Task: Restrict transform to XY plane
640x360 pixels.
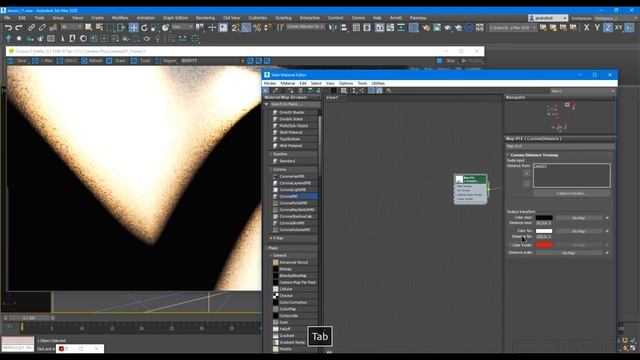Action: (x=618, y=28)
